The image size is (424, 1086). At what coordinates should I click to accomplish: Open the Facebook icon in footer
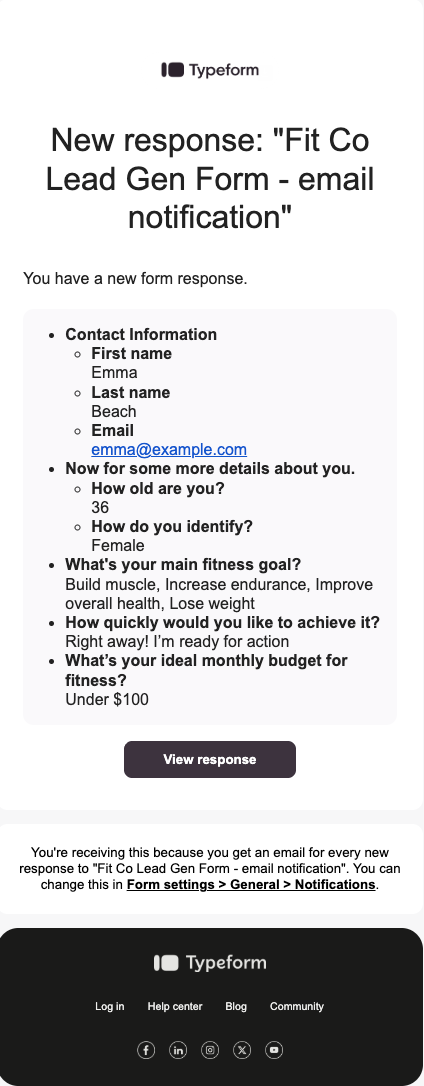pyautogui.click(x=145, y=1050)
